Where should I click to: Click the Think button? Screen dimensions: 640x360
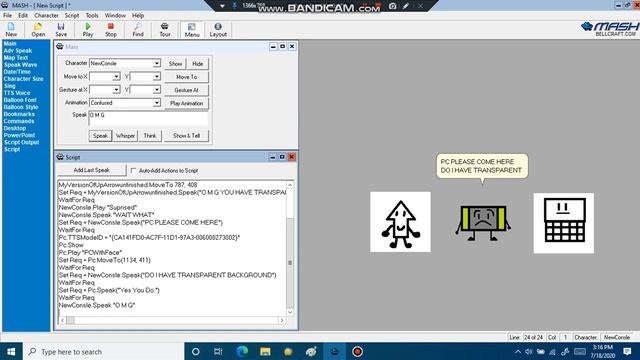[150, 136]
